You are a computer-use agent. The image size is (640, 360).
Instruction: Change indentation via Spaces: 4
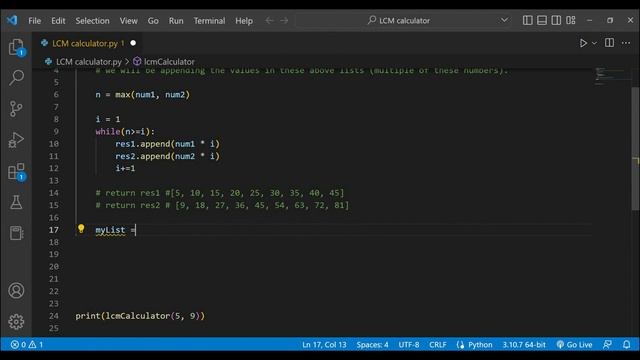(x=372, y=344)
